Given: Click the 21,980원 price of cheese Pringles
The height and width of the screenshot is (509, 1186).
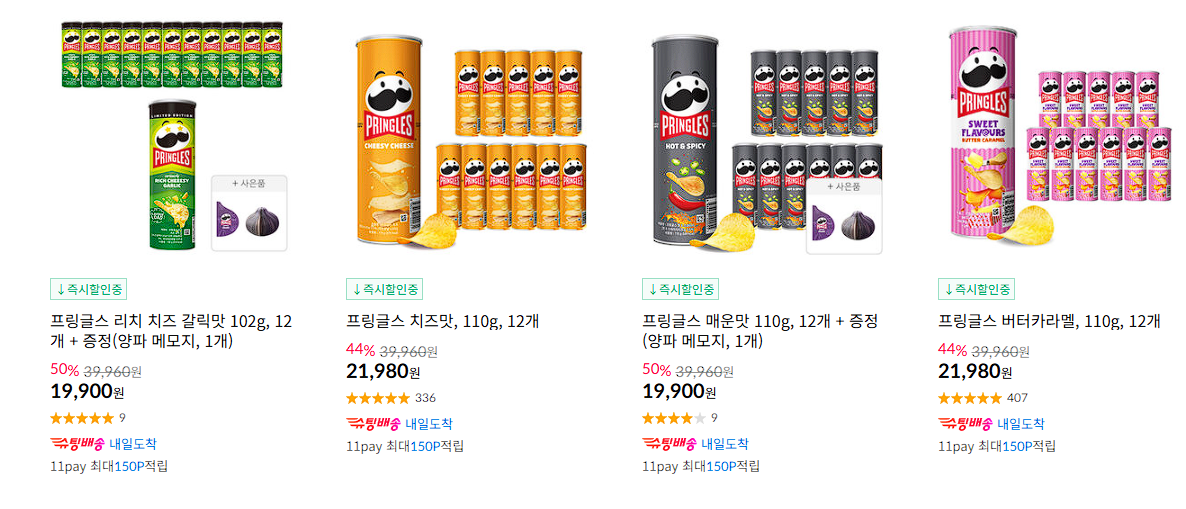Looking at the screenshot, I should click(383, 371).
